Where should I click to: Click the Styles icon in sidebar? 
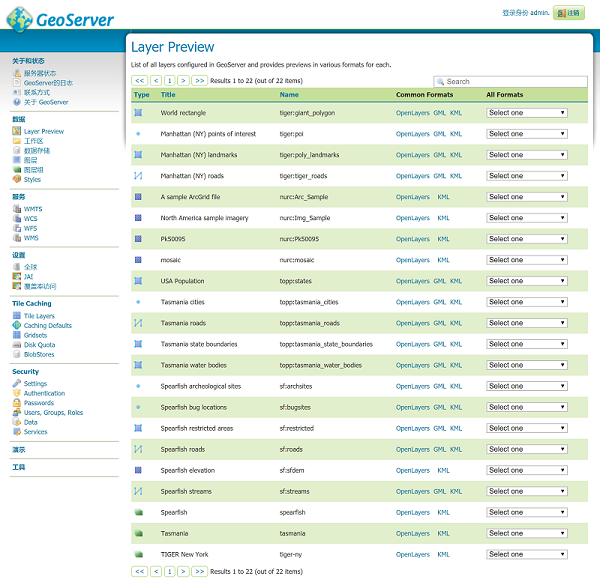pos(16,179)
